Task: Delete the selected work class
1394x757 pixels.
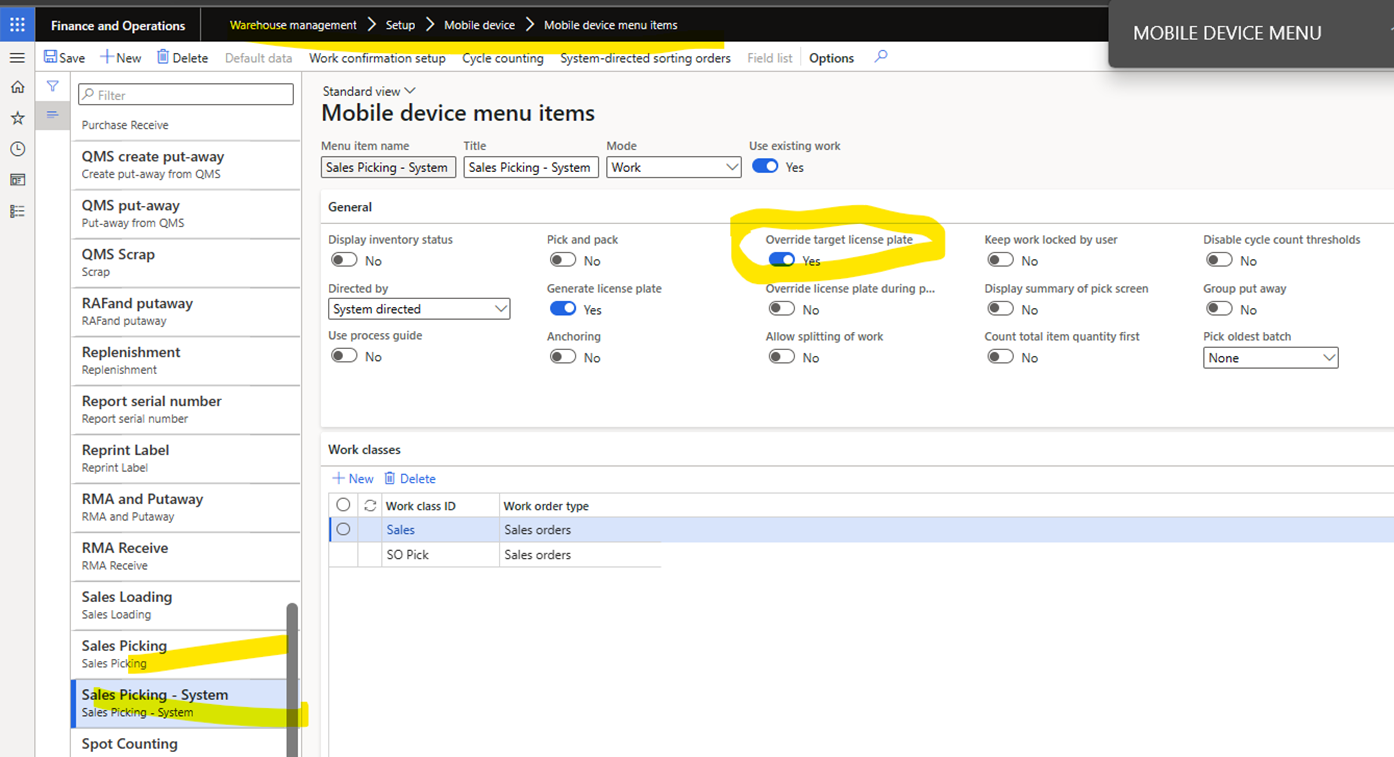Action: click(410, 479)
